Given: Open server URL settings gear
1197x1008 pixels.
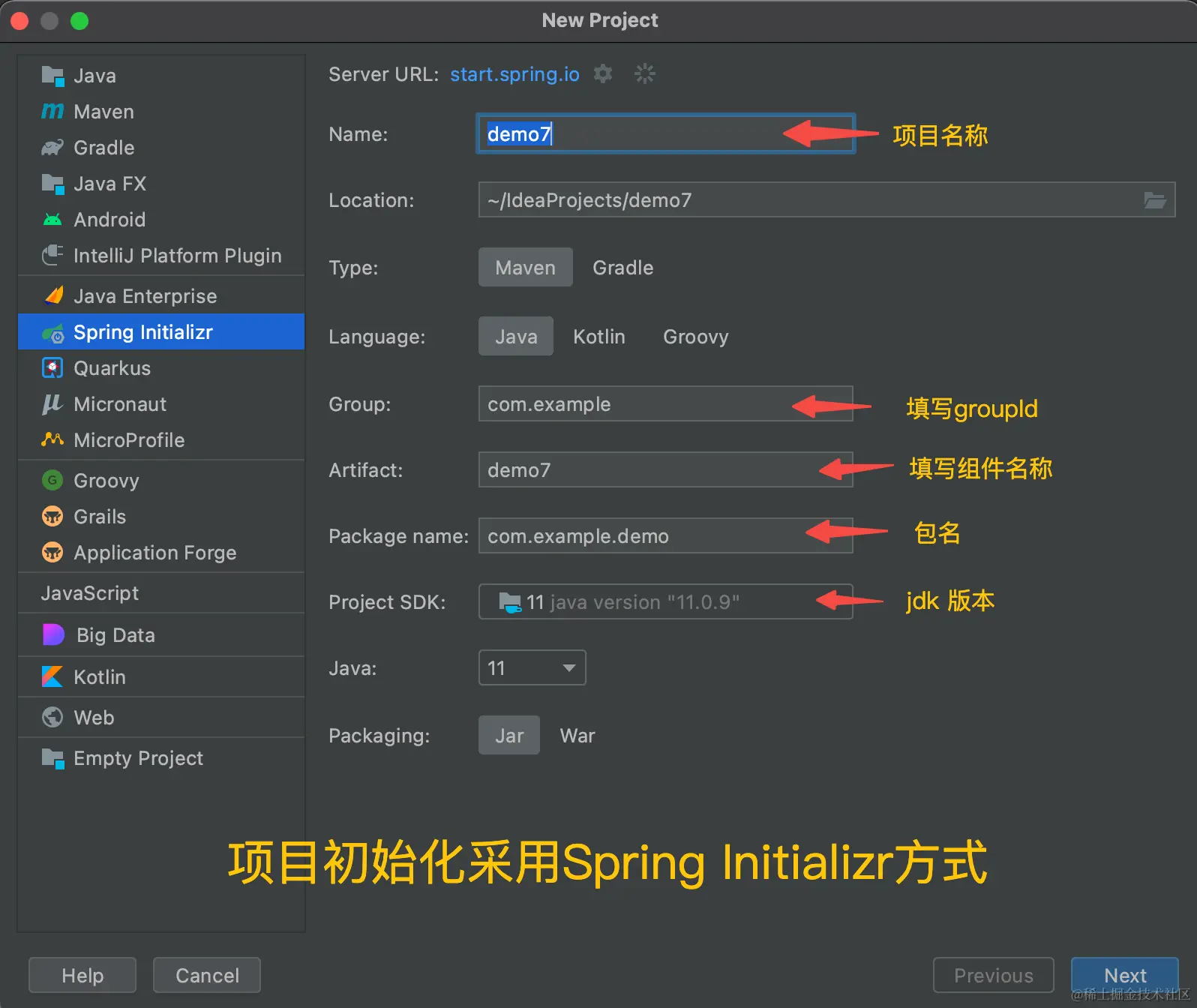Looking at the screenshot, I should point(603,73).
